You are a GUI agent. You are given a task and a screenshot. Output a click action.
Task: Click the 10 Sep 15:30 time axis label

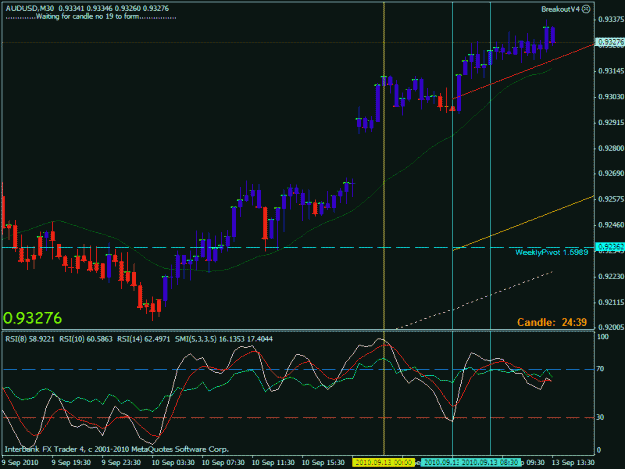click(x=323, y=463)
